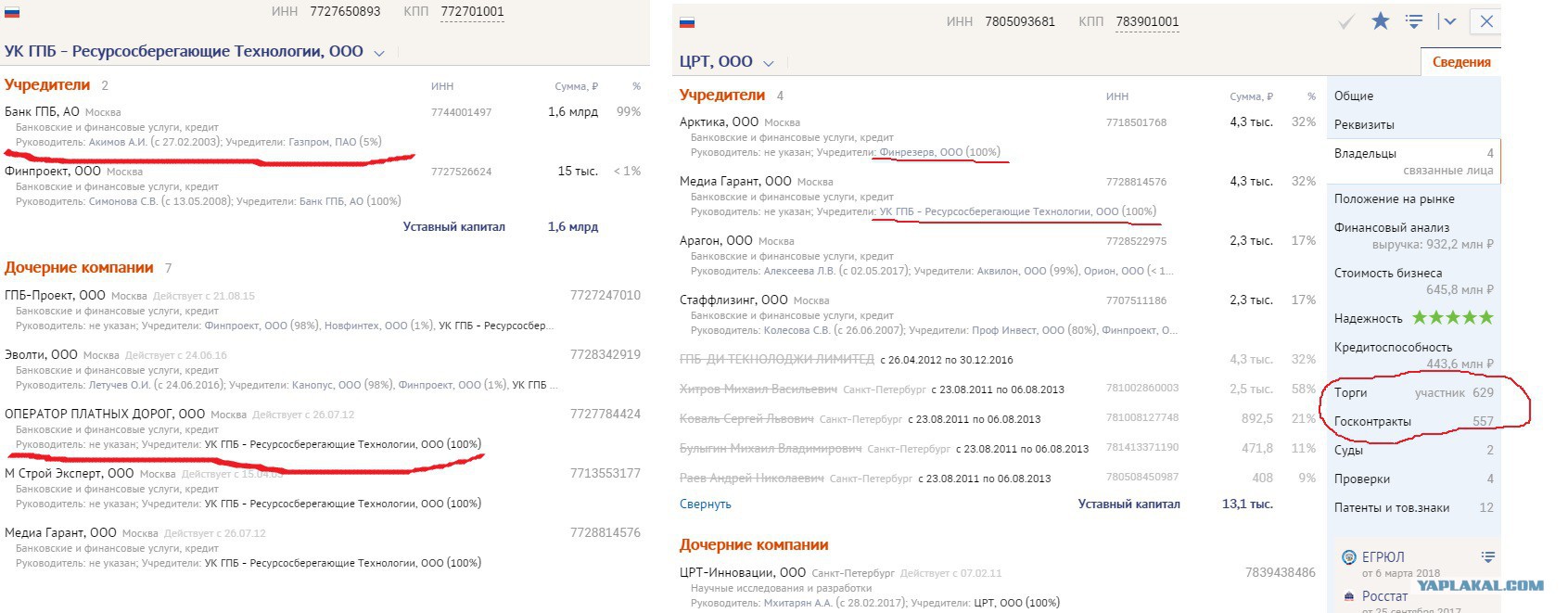Viewport: 1568px width, 613px height.
Task: Open the list icon beside ЕГРЮЛ
Action: 1488,557
